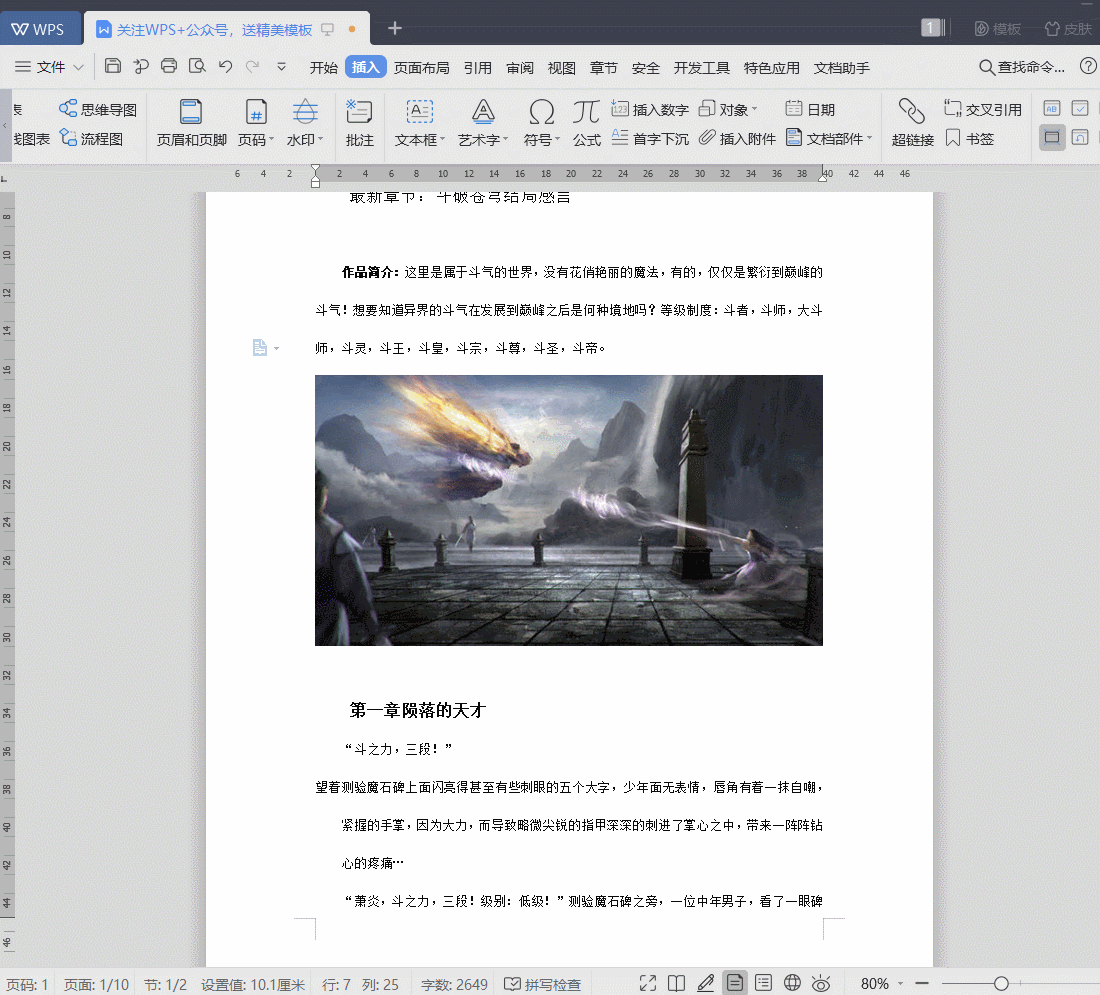1100x995 pixels.
Task: Switch to web layout globe icon
Action: pos(792,984)
